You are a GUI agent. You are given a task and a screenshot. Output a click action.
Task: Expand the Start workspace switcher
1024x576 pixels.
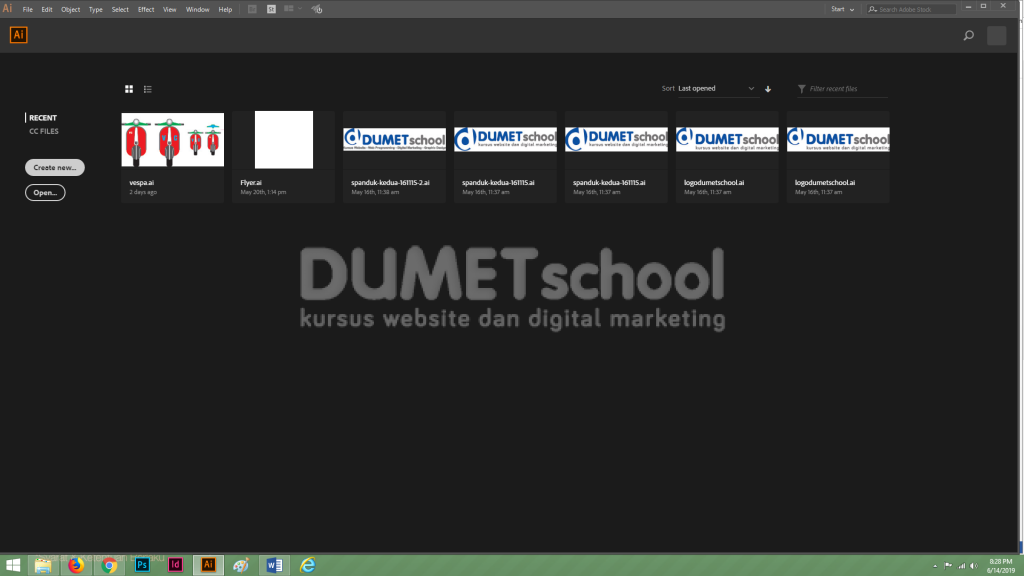(x=842, y=9)
